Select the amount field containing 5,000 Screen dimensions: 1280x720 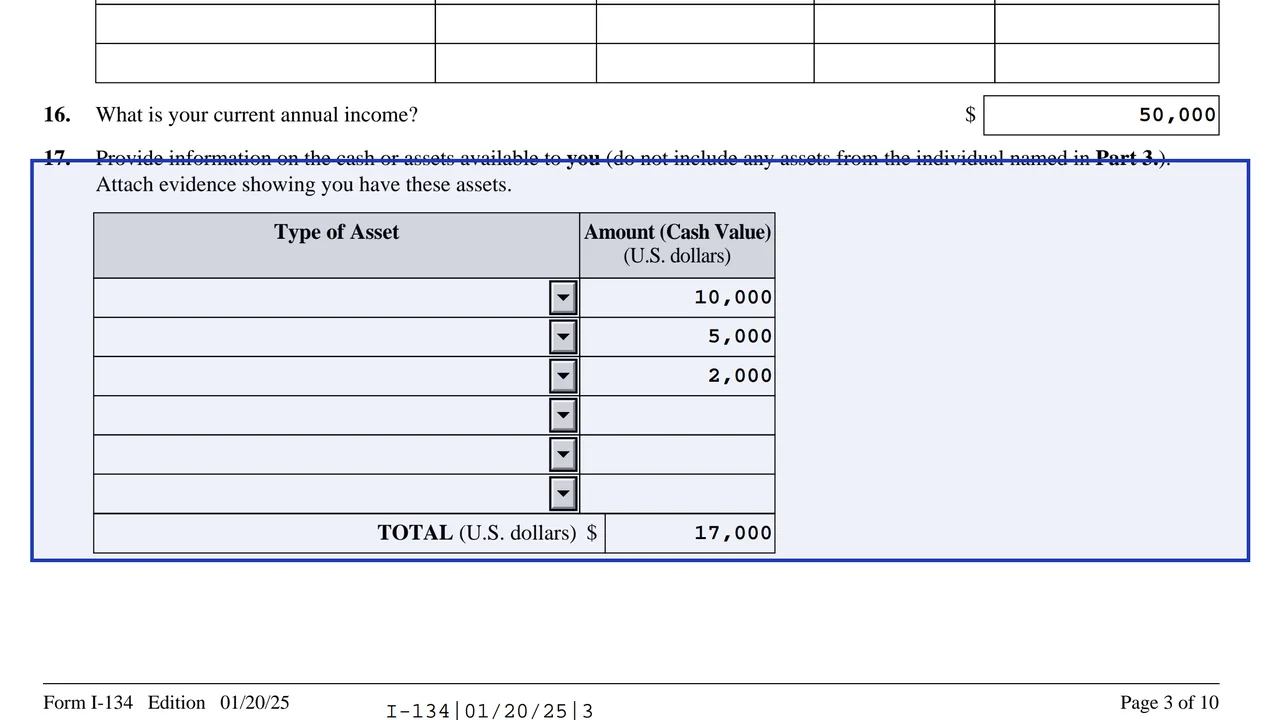(677, 336)
